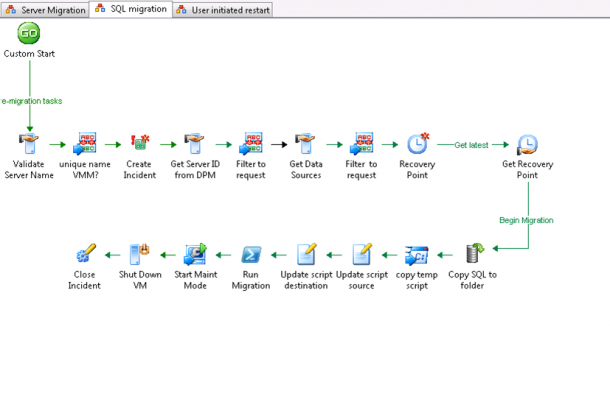Click the unique name VMM? activity icon
Viewport: 610px width, 399px height.
point(85,144)
